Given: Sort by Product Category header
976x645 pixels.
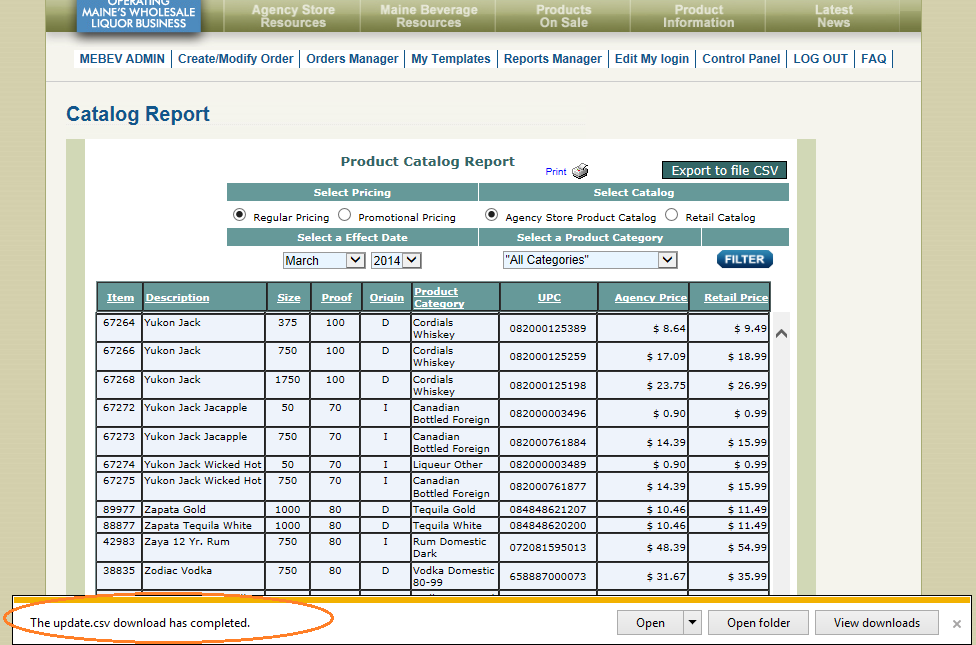Looking at the screenshot, I should click(439, 298).
